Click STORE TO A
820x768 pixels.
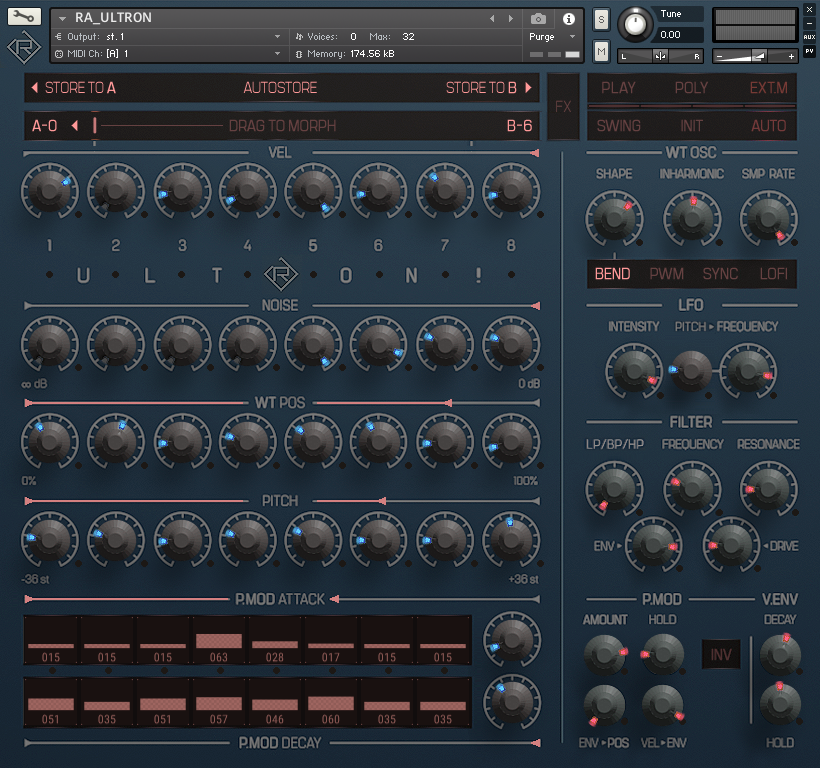[80, 88]
